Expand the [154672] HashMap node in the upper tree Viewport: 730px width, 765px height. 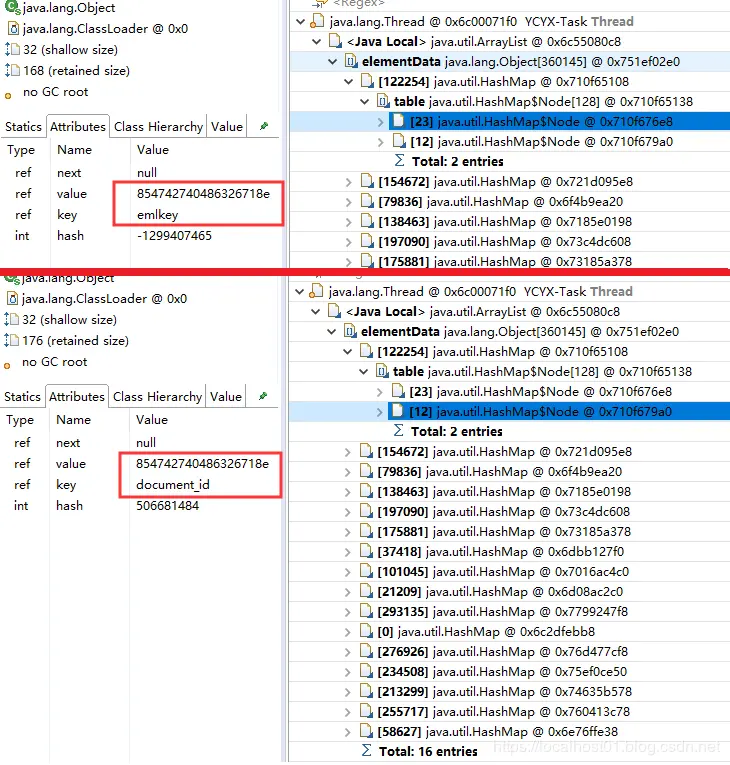tap(348, 182)
